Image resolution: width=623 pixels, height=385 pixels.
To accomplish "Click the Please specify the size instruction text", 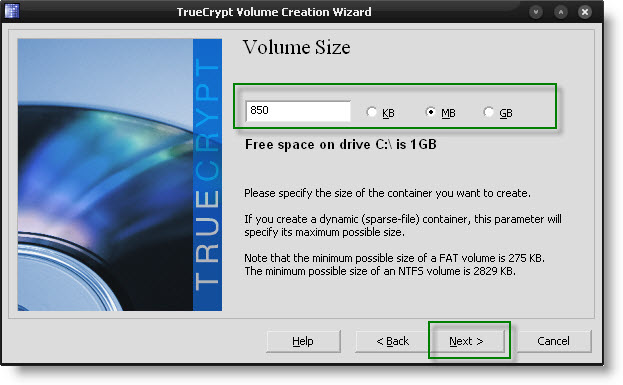I will click(387, 193).
